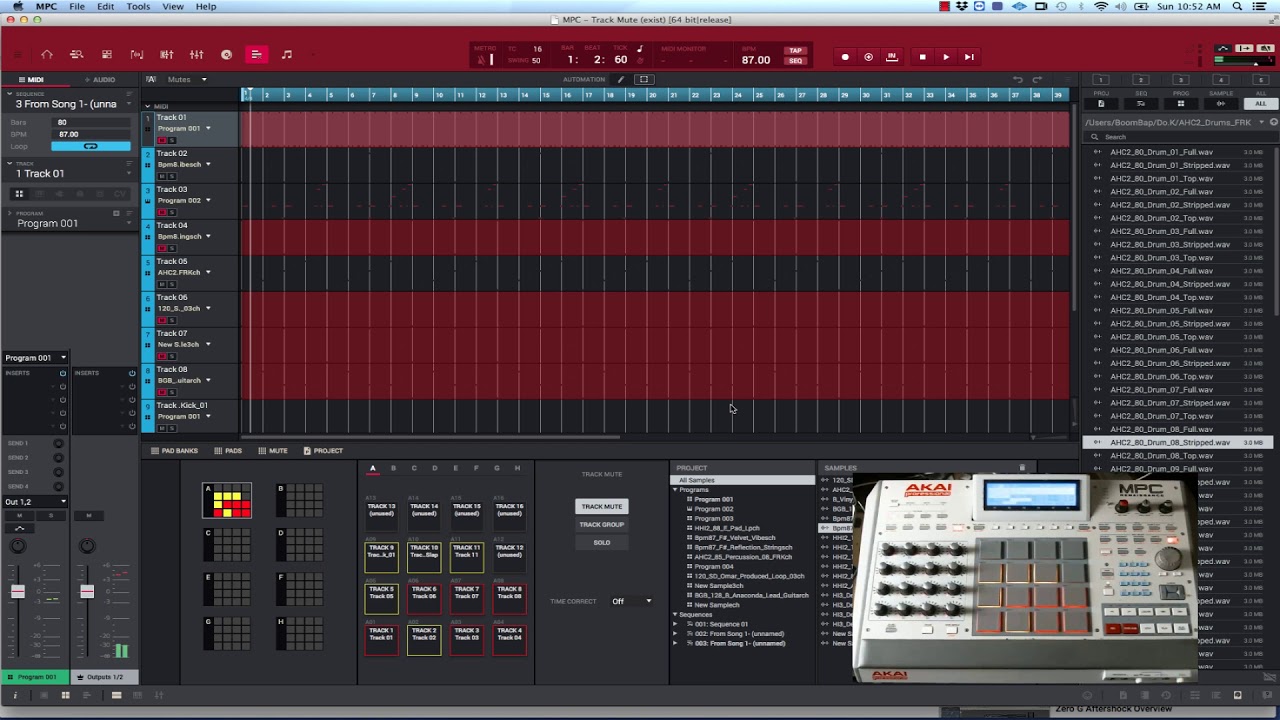
Task: Stop playback with the Stop button
Action: tap(922, 57)
